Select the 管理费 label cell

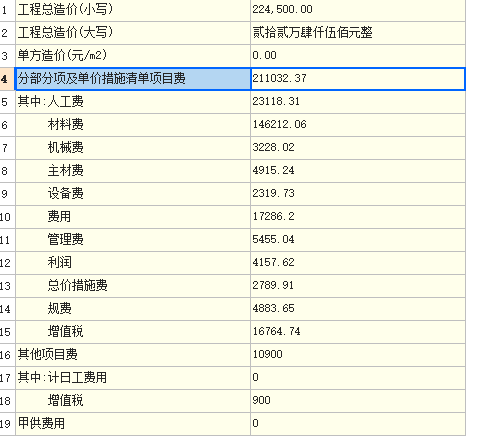tap(133, 240)
